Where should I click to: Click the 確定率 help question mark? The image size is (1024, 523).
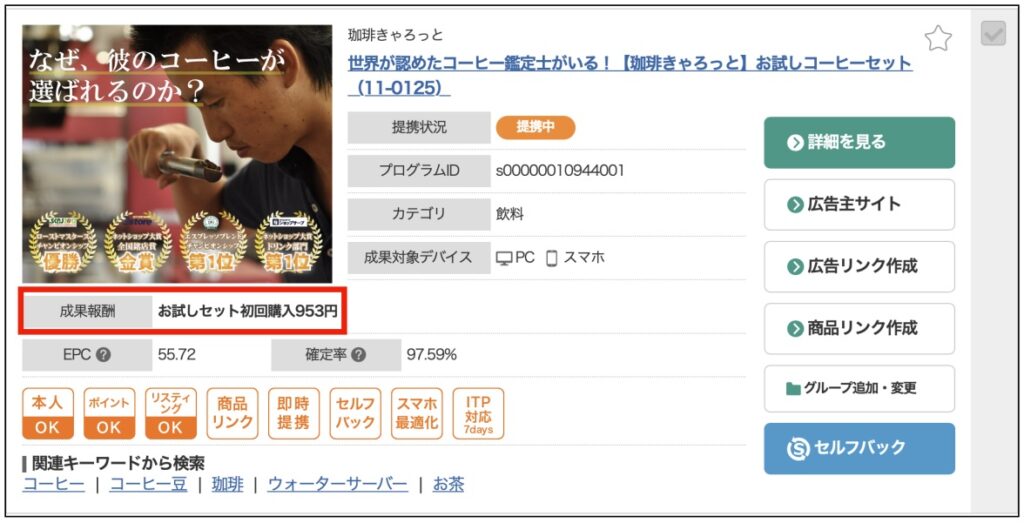point(358,355)
